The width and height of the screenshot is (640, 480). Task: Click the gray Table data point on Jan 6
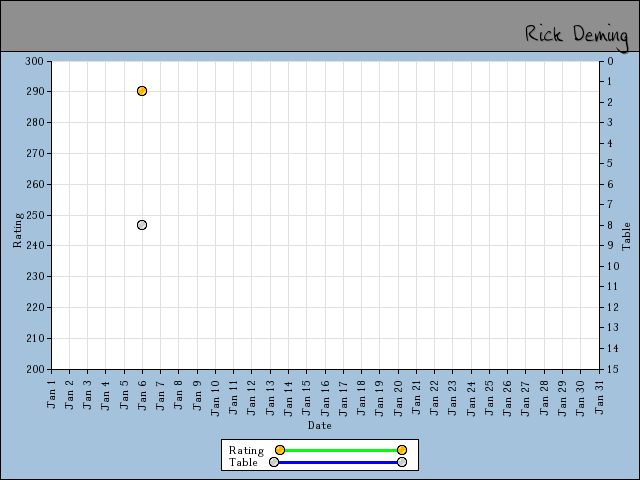(x=142, y=225)
